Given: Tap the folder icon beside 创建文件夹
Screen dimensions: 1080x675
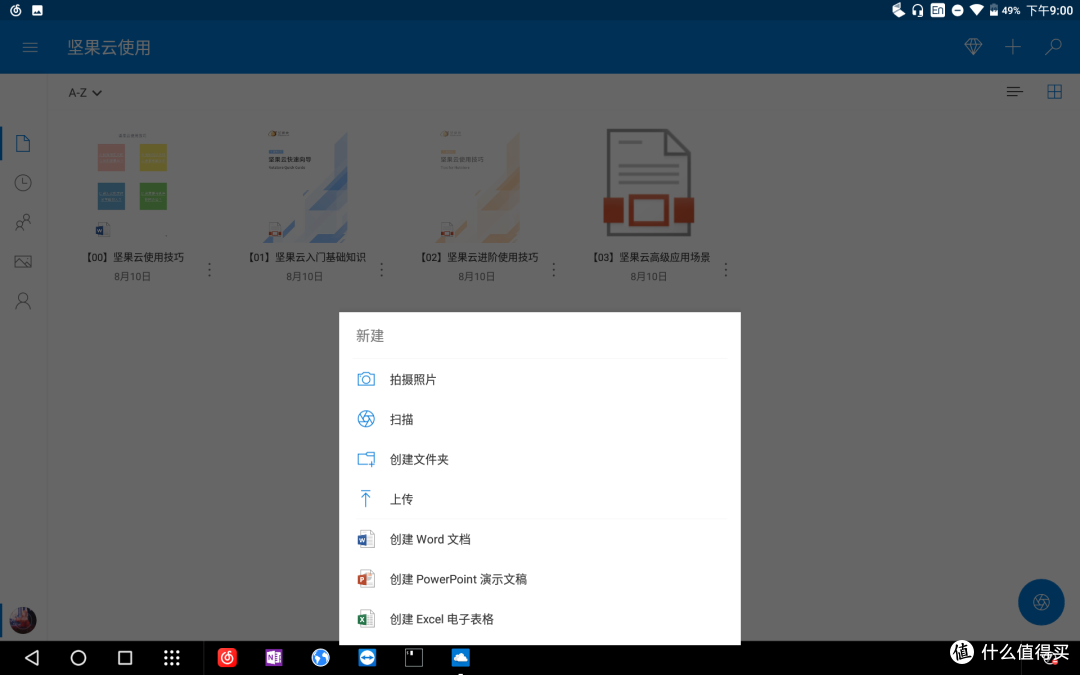Looking at the screenshot, I should click(366, 459).
